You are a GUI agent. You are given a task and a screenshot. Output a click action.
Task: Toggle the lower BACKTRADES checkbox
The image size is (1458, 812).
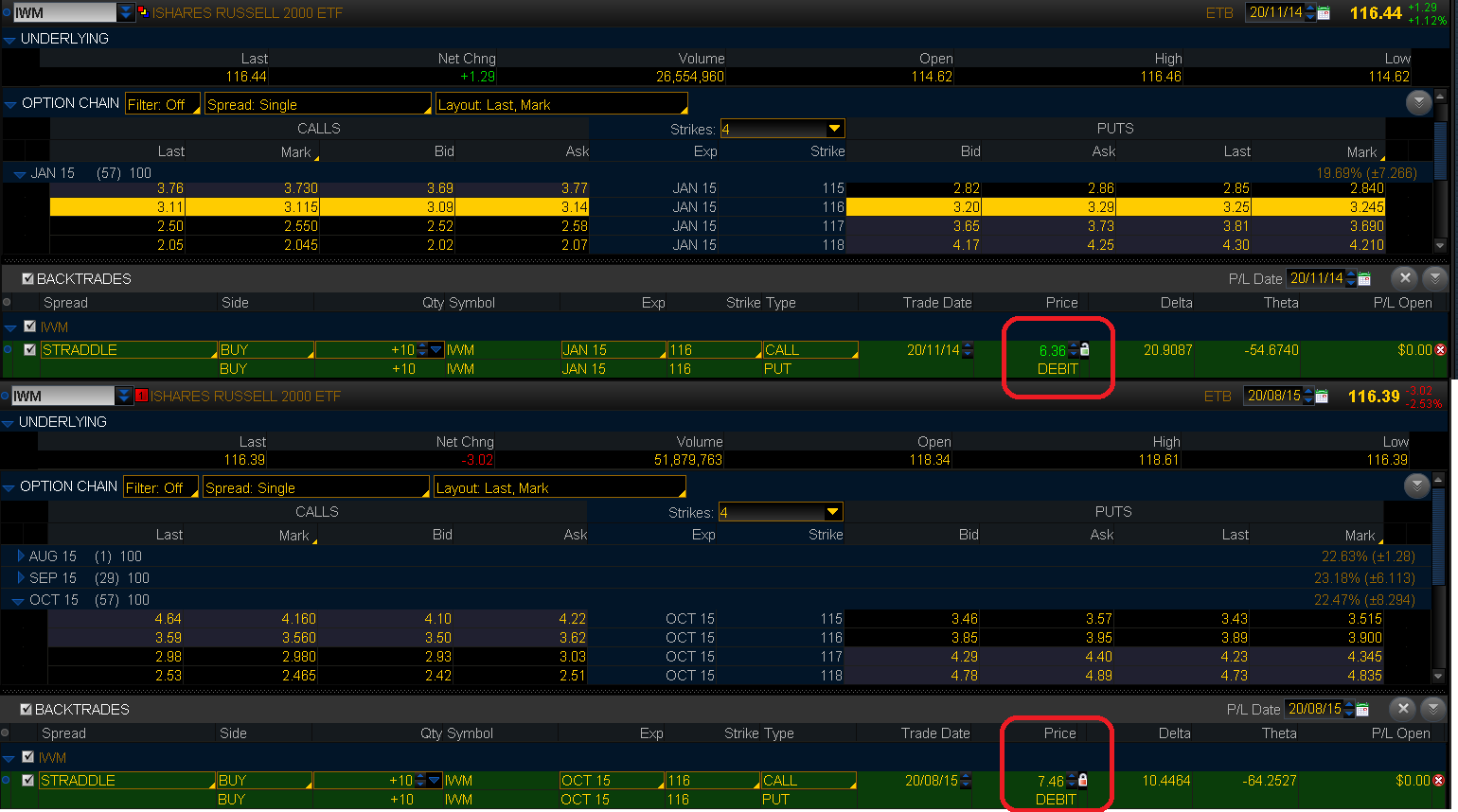tap(26, 710)
